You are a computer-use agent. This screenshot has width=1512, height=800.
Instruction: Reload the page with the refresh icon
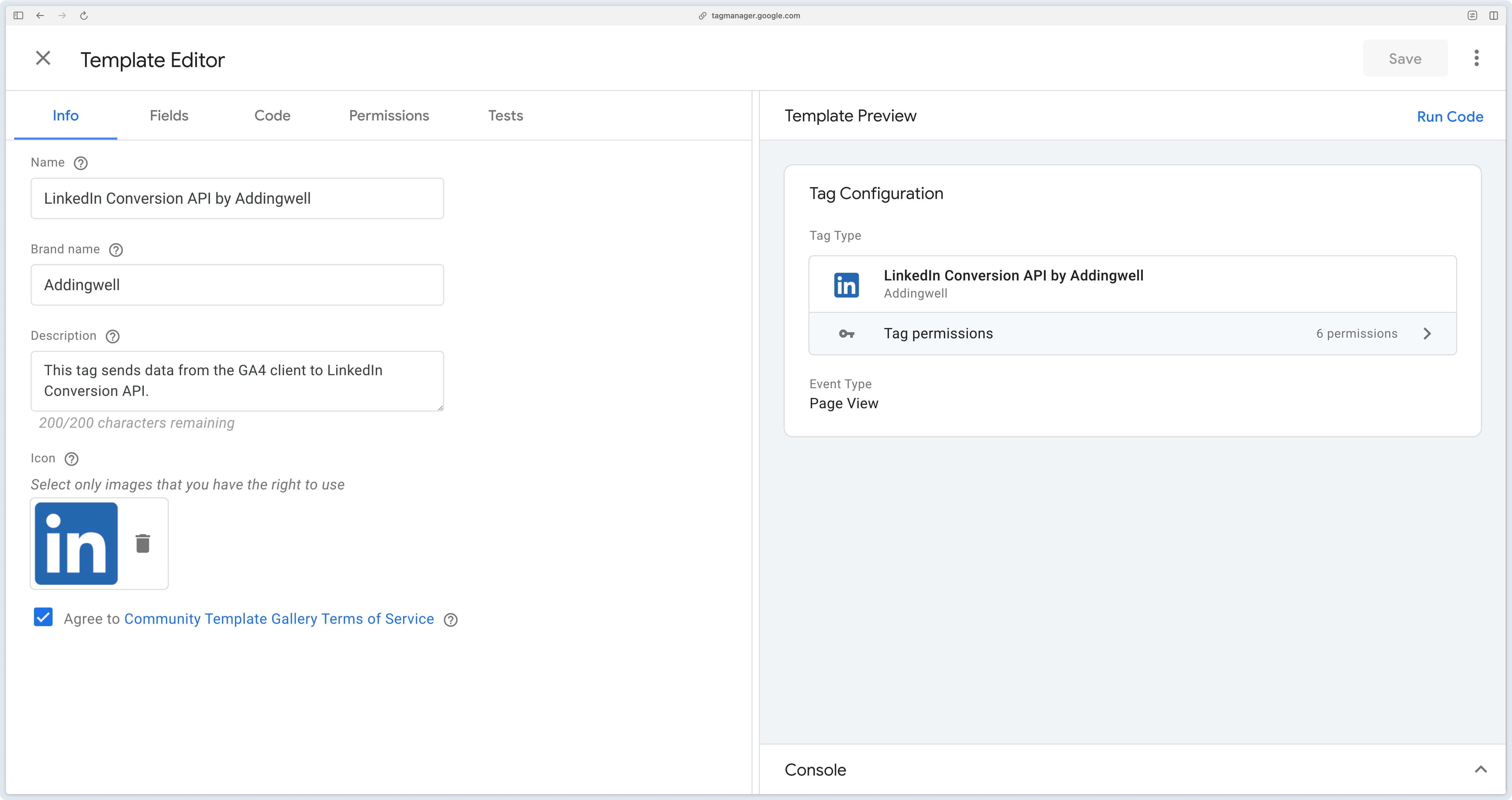tap(84, 16)
